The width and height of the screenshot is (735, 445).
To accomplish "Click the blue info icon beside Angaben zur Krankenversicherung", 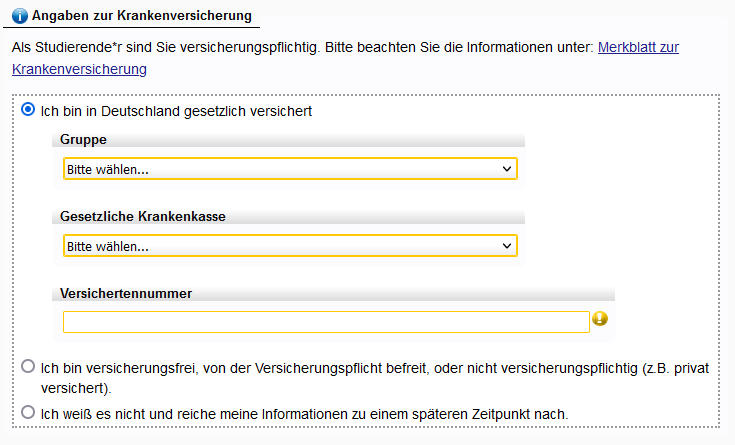I will tap(20, 16).
